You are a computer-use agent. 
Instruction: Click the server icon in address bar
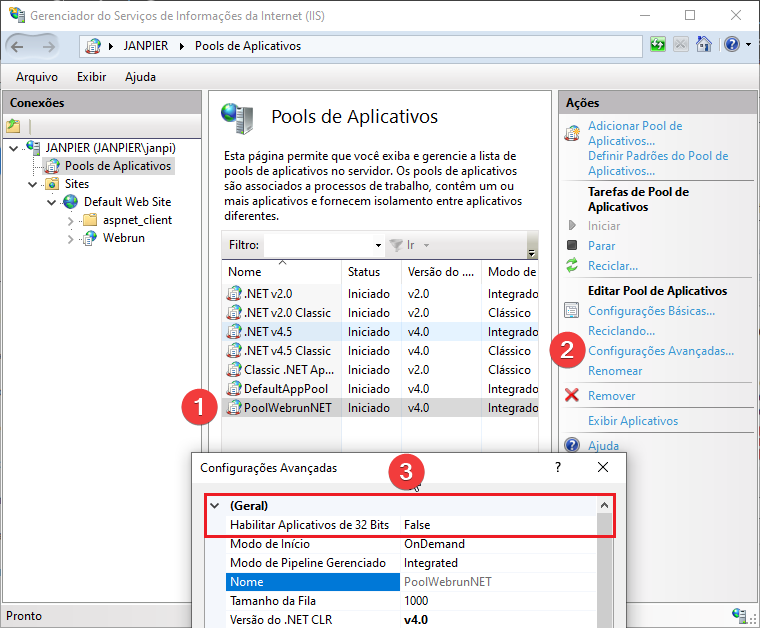coord(93,46)
